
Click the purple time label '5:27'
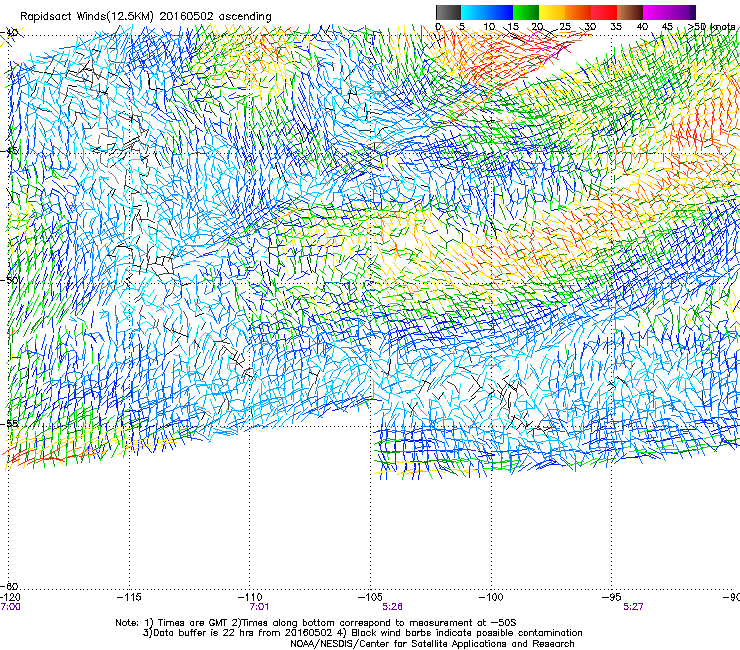click(x=633, y=607)
